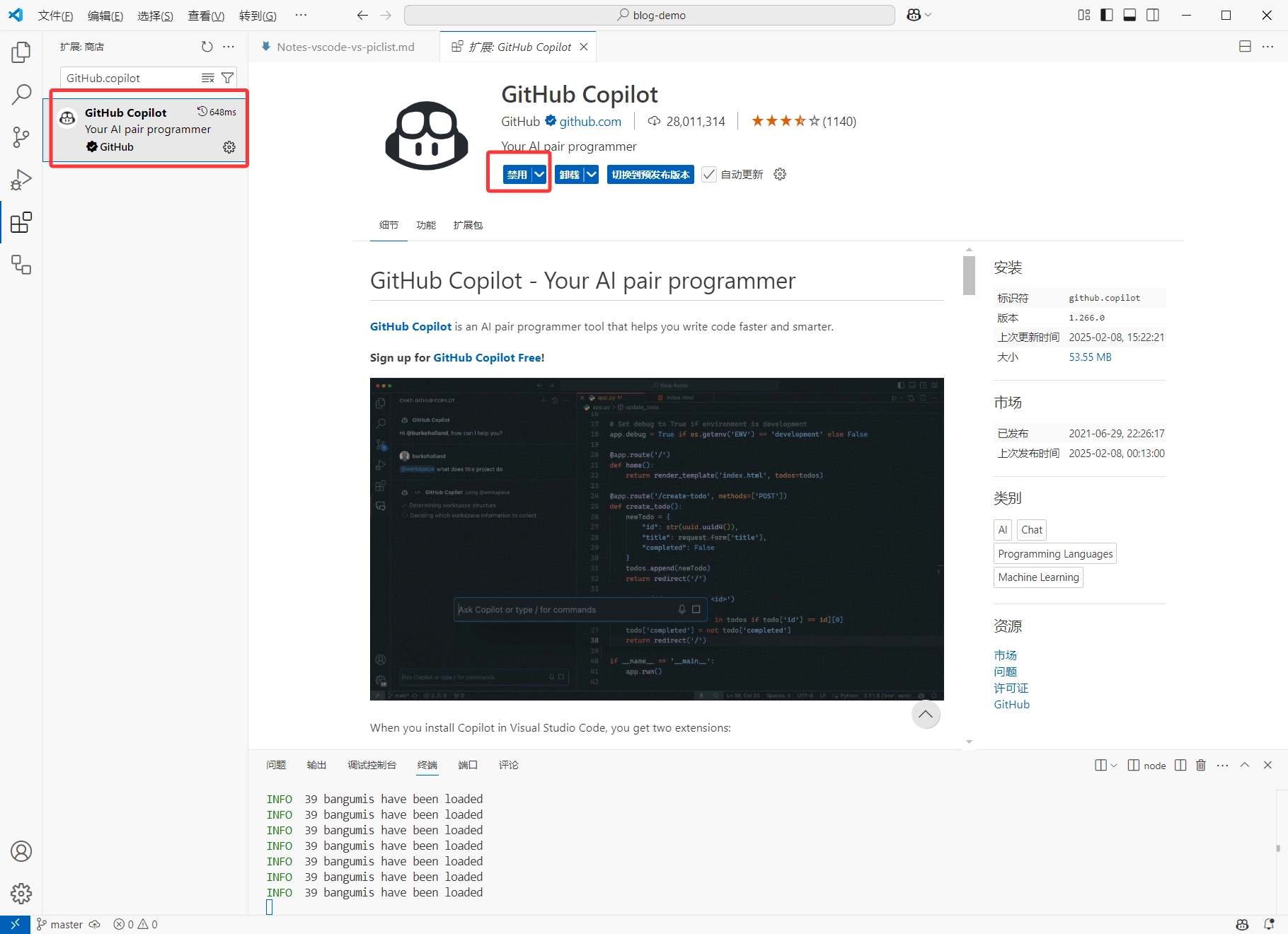The height and width of the screenshot is (934, 1288).
Task: Open Source Control view
Action: [x=21, y=137]
